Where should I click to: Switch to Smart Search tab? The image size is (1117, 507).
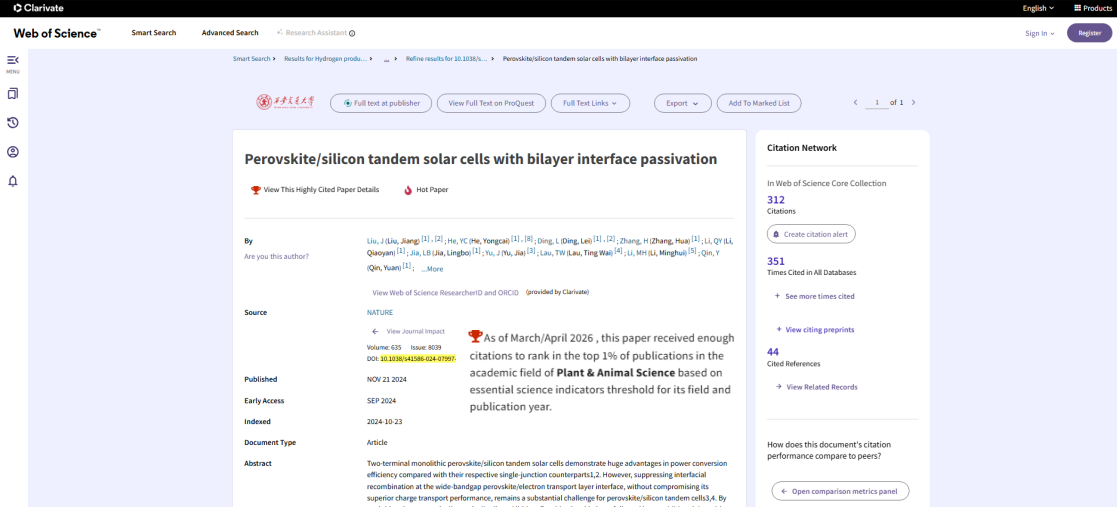point(153,33)
